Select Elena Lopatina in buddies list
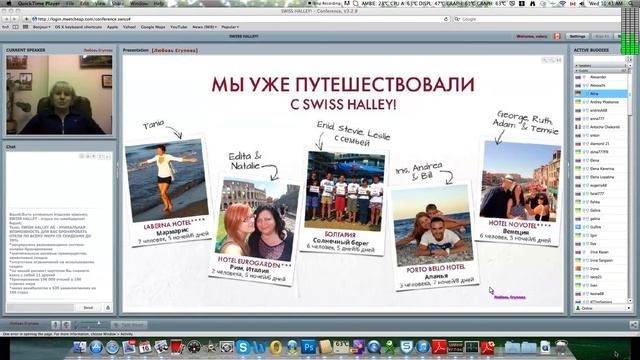This screenshot has height=360, width=640. point(601,177)
